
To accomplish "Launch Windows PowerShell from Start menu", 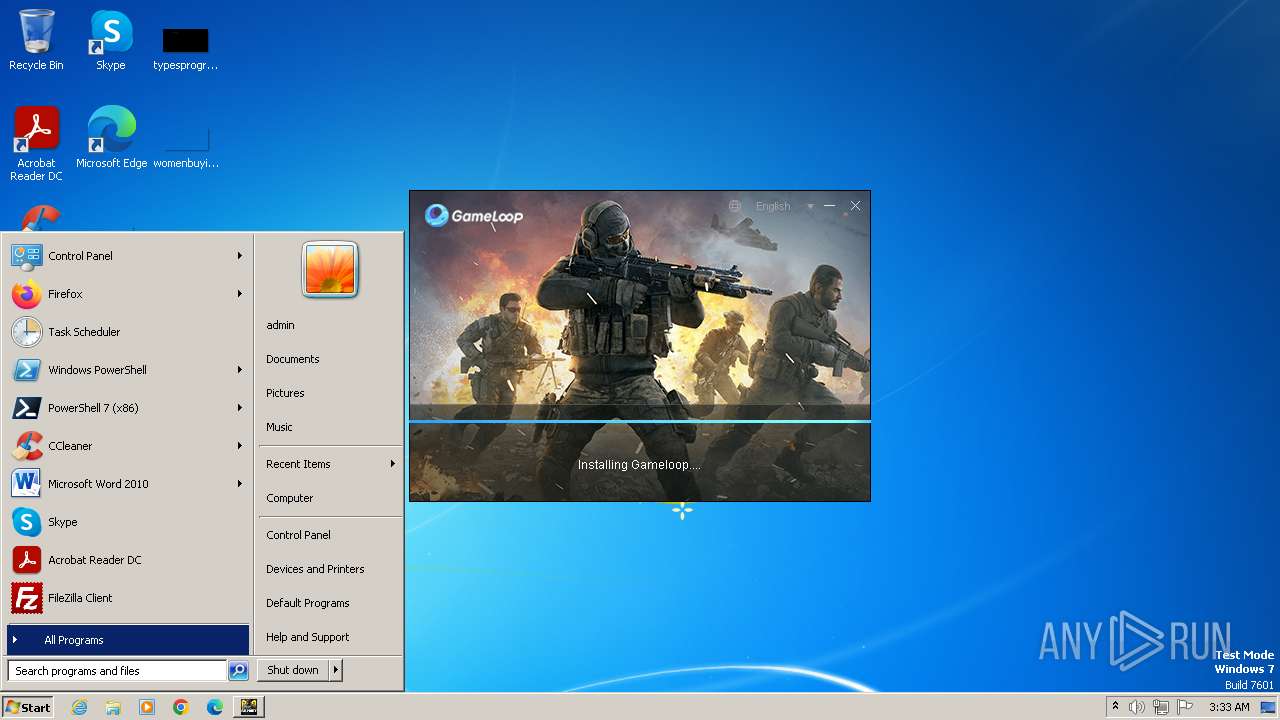I will coord(128,370).
